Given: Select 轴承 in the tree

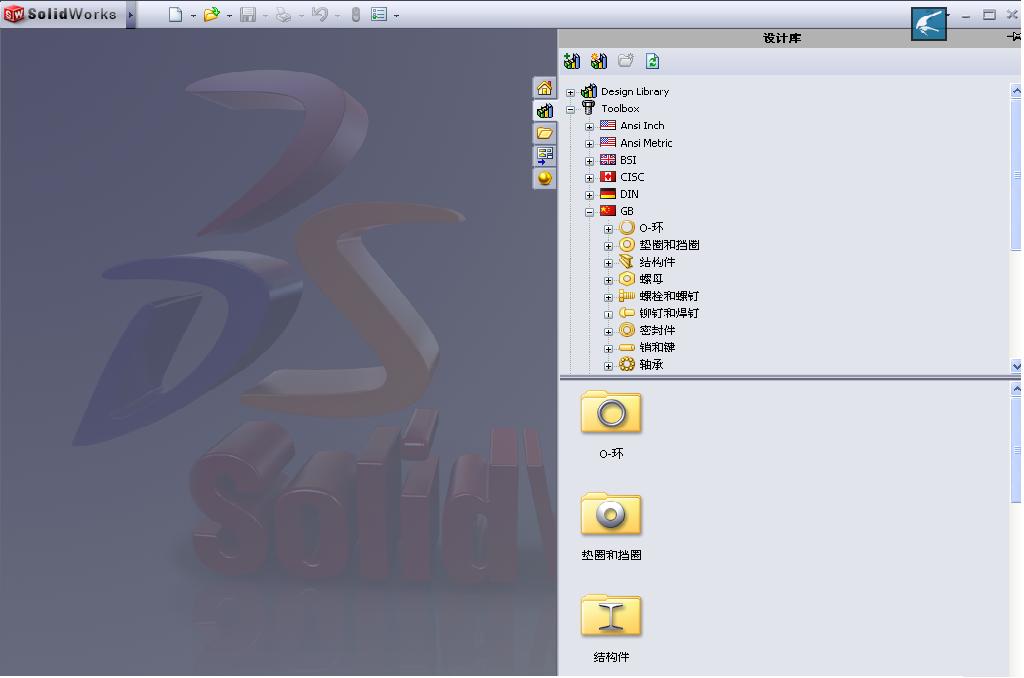Looking at the screenshot, I should 651,364.
